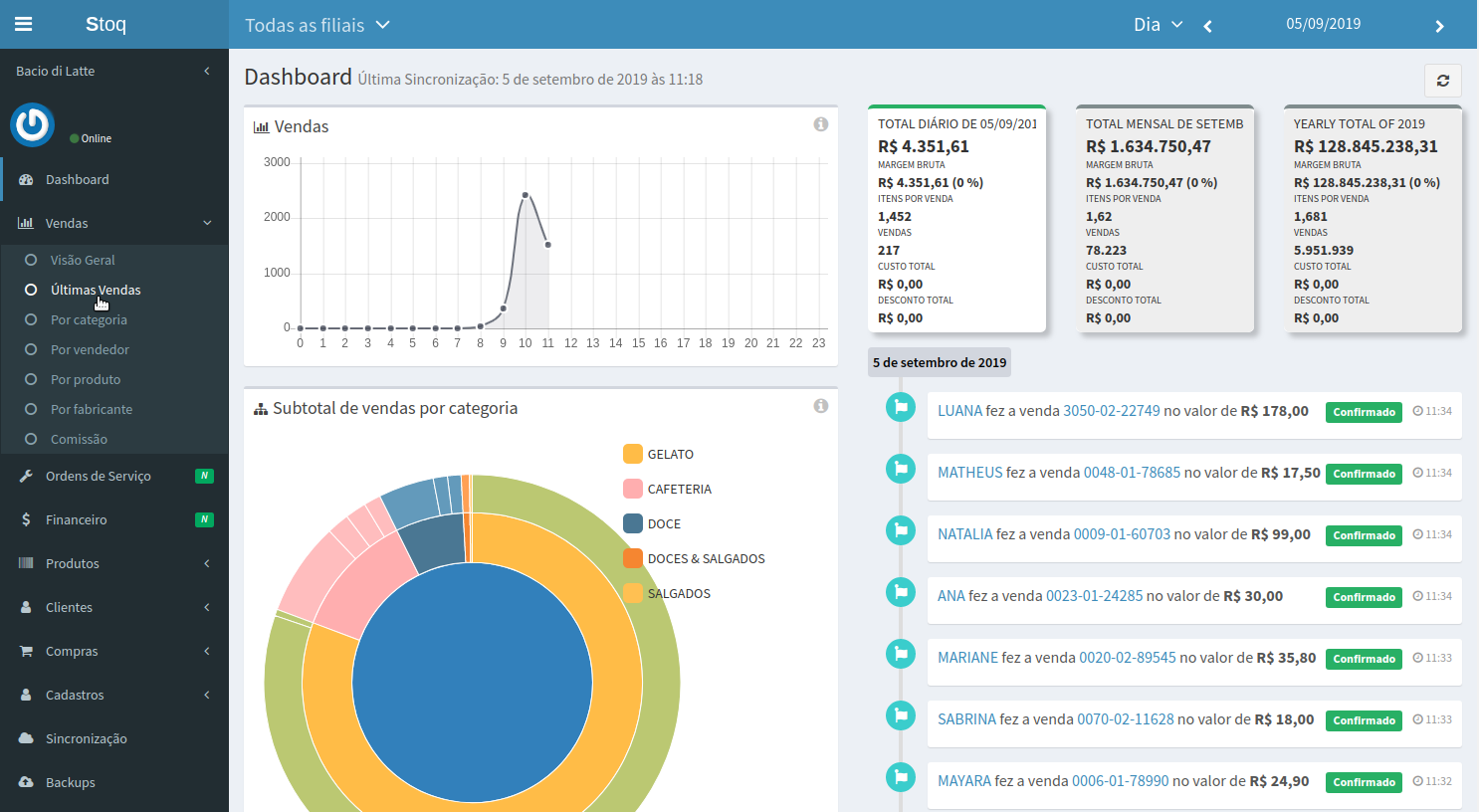Select Por produto radio item

(31, 380)
